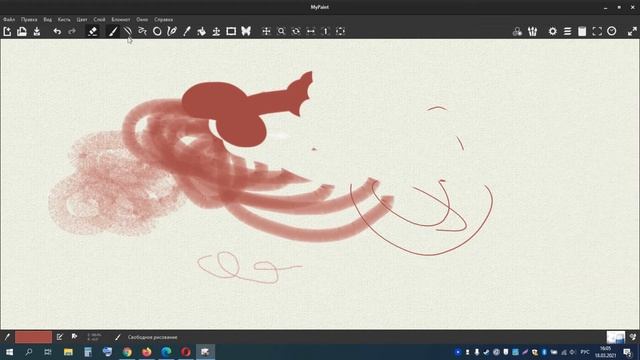This screenshot has height=360, width=640.
Task: Redo the undone stroke
Action: 72,31
